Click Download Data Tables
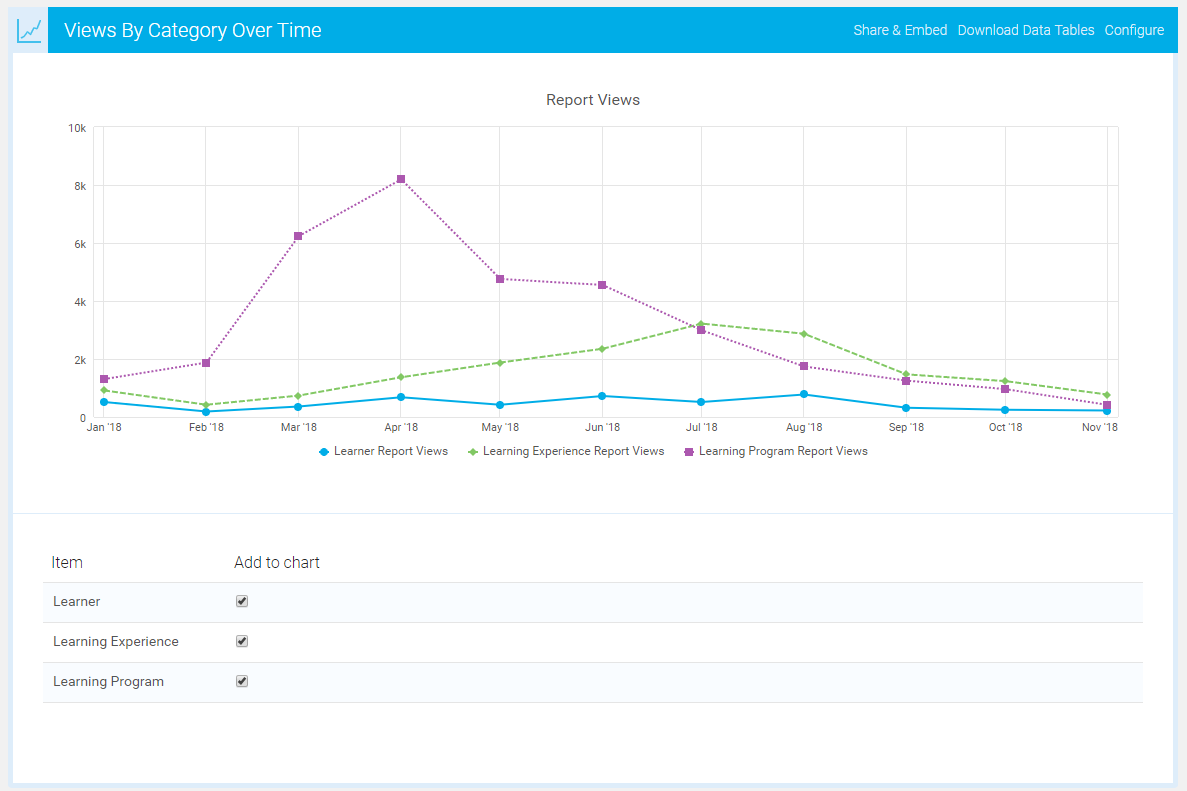Viewport: 1187px width, 791px height. coord(1026,30)
